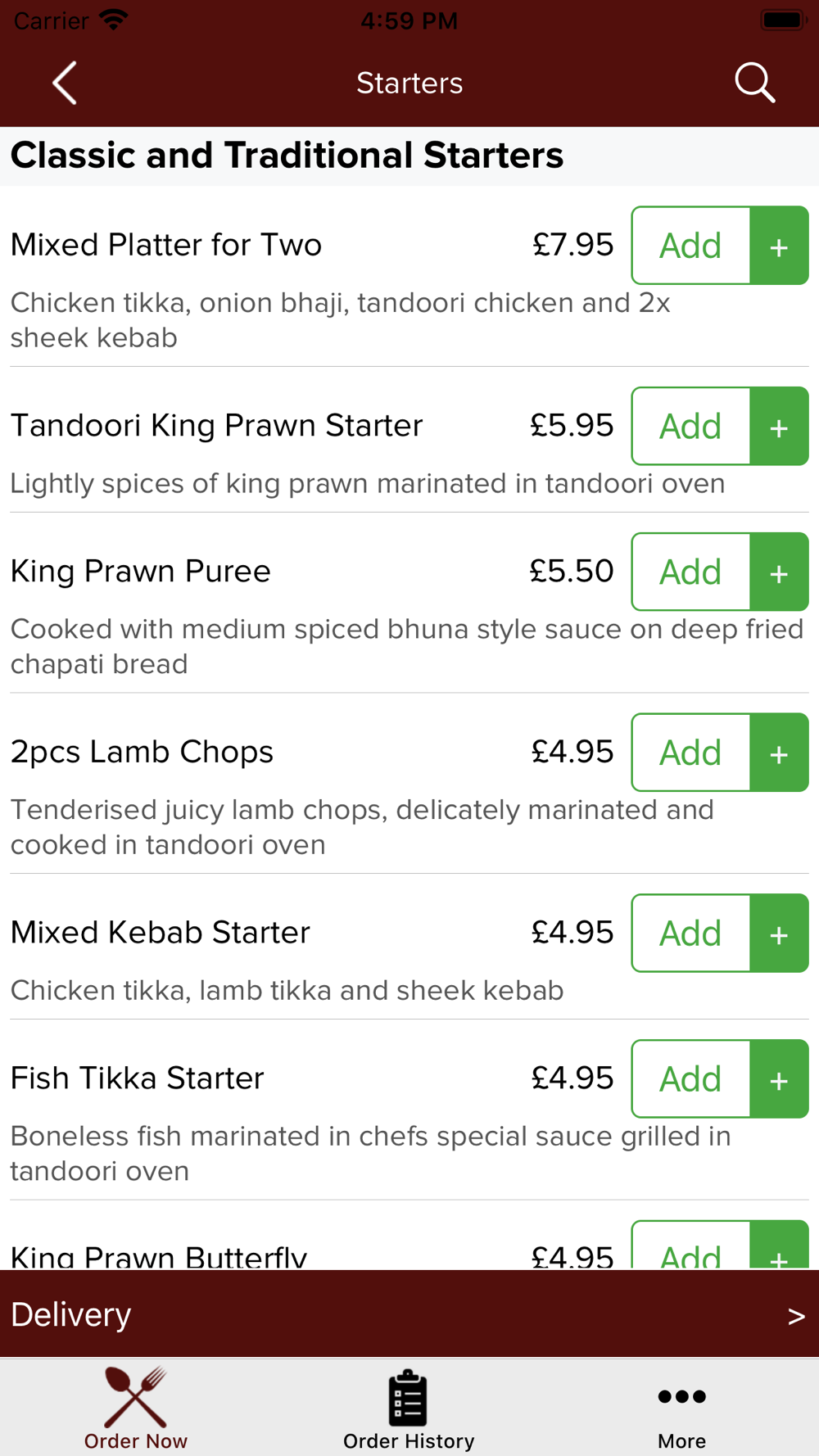Tap the plus icon for 2pcs Lamb Chops
The image size is (819, 1456).
pos(779,753)
